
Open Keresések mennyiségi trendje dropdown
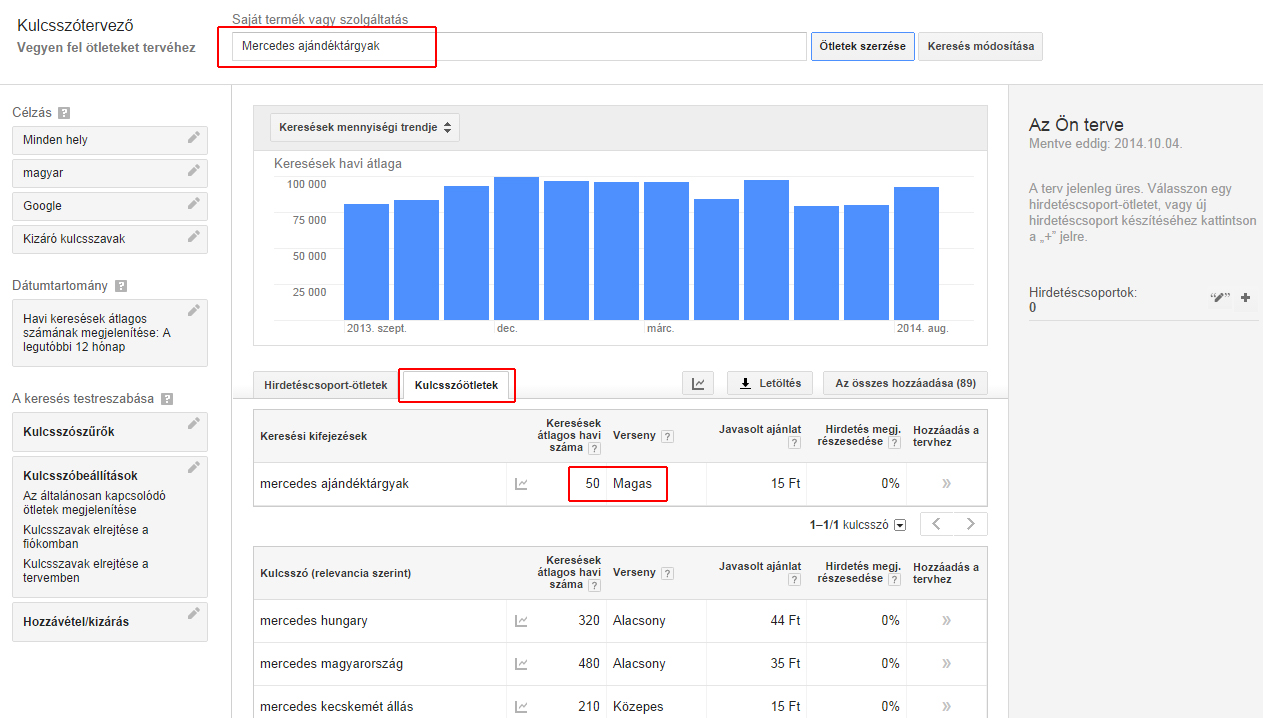click(x=365, y=127)
